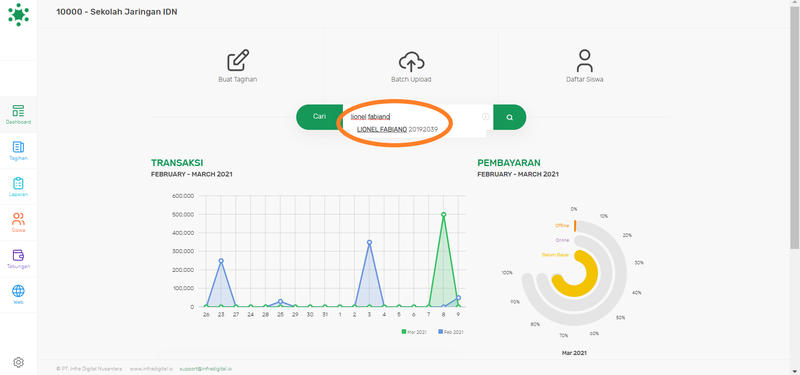The height and width of the screenshot is (375, 800).
Task: Click the TRANSAKSI heading
Action: tap(177, 163)
